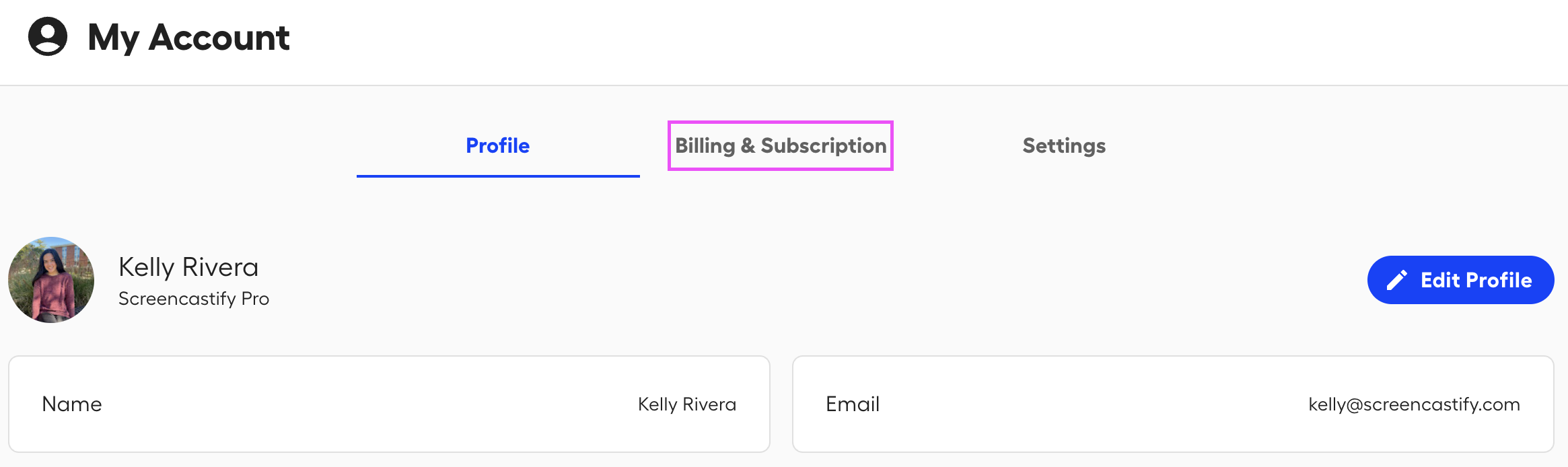Click the Kelly Rivera value in Name row
Image resolution: width=1568 pixels, height=467 pixels.
point(687,404)
